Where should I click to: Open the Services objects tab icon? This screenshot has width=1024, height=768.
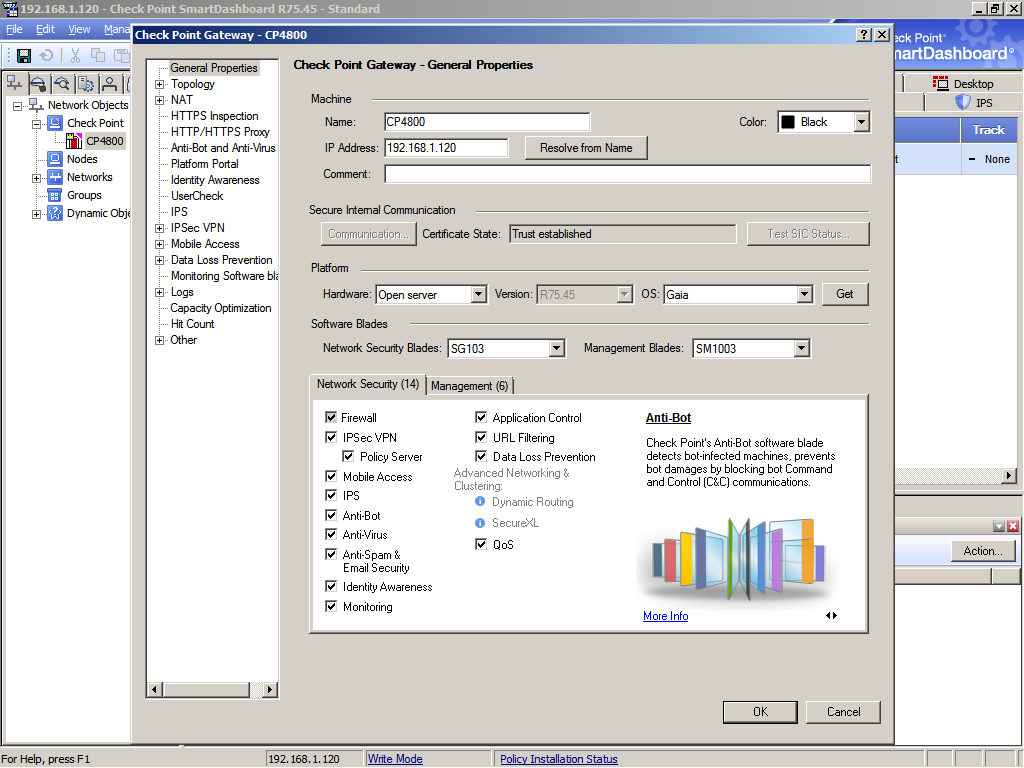[x=38, y=83]
